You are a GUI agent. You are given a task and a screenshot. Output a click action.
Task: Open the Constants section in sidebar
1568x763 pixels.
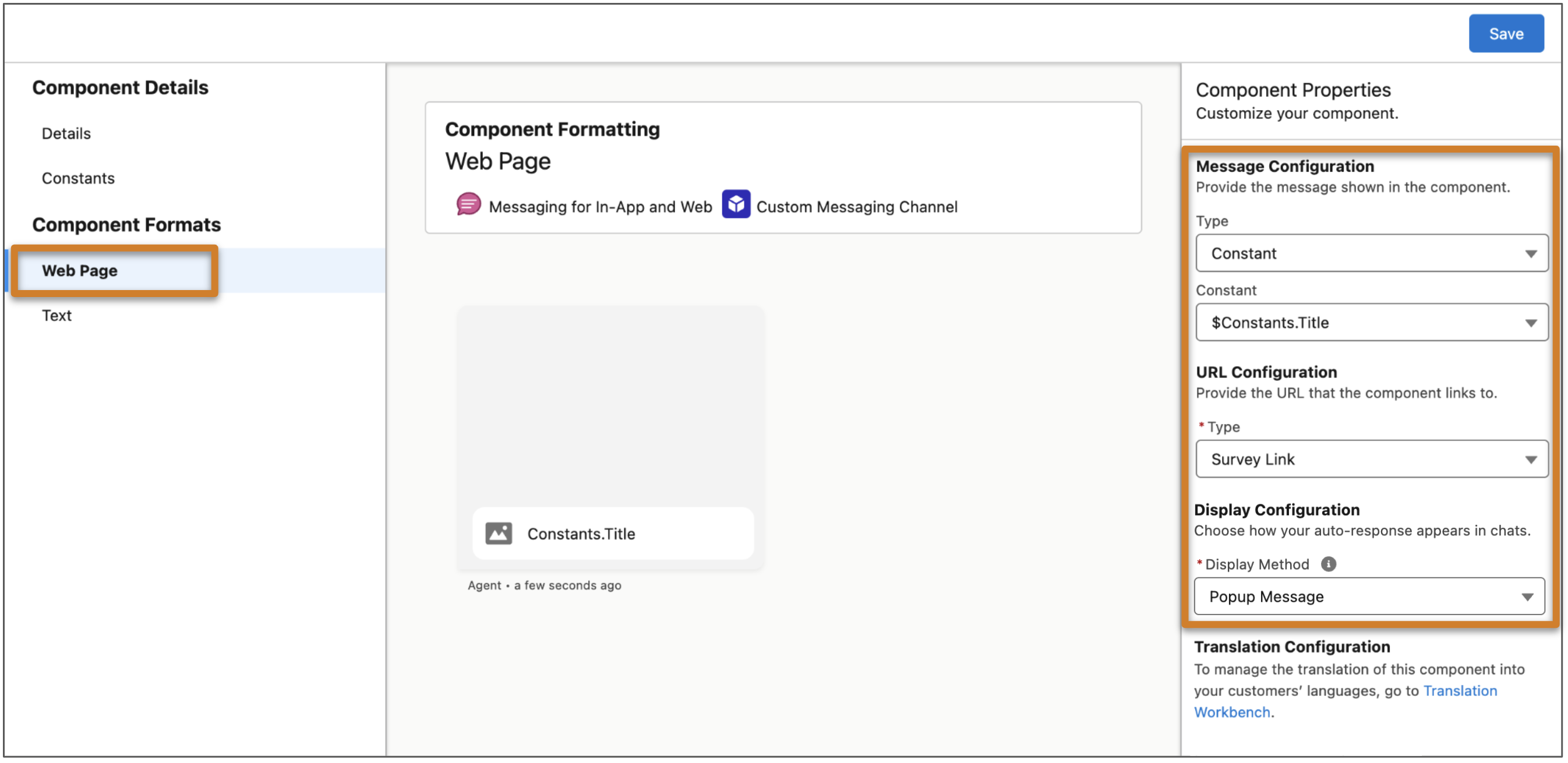[x=78, y=178]
